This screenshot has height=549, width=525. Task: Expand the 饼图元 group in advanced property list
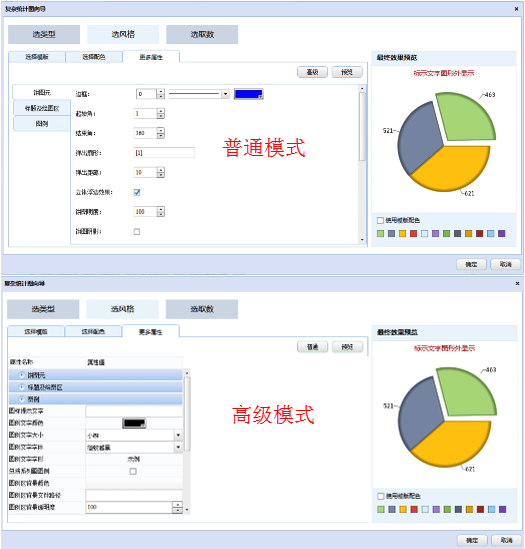click(x=22, y=375)
